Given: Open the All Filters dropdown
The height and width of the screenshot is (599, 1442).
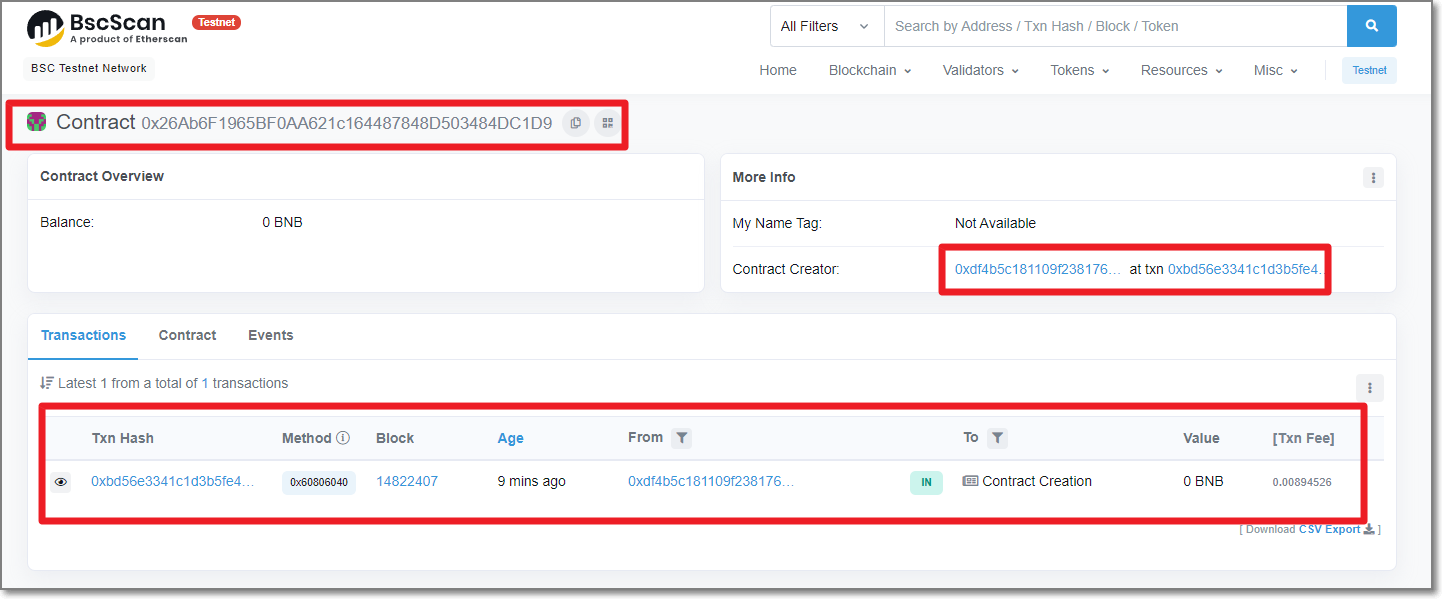Looking at the screenshot, I should tap(827, 26).
